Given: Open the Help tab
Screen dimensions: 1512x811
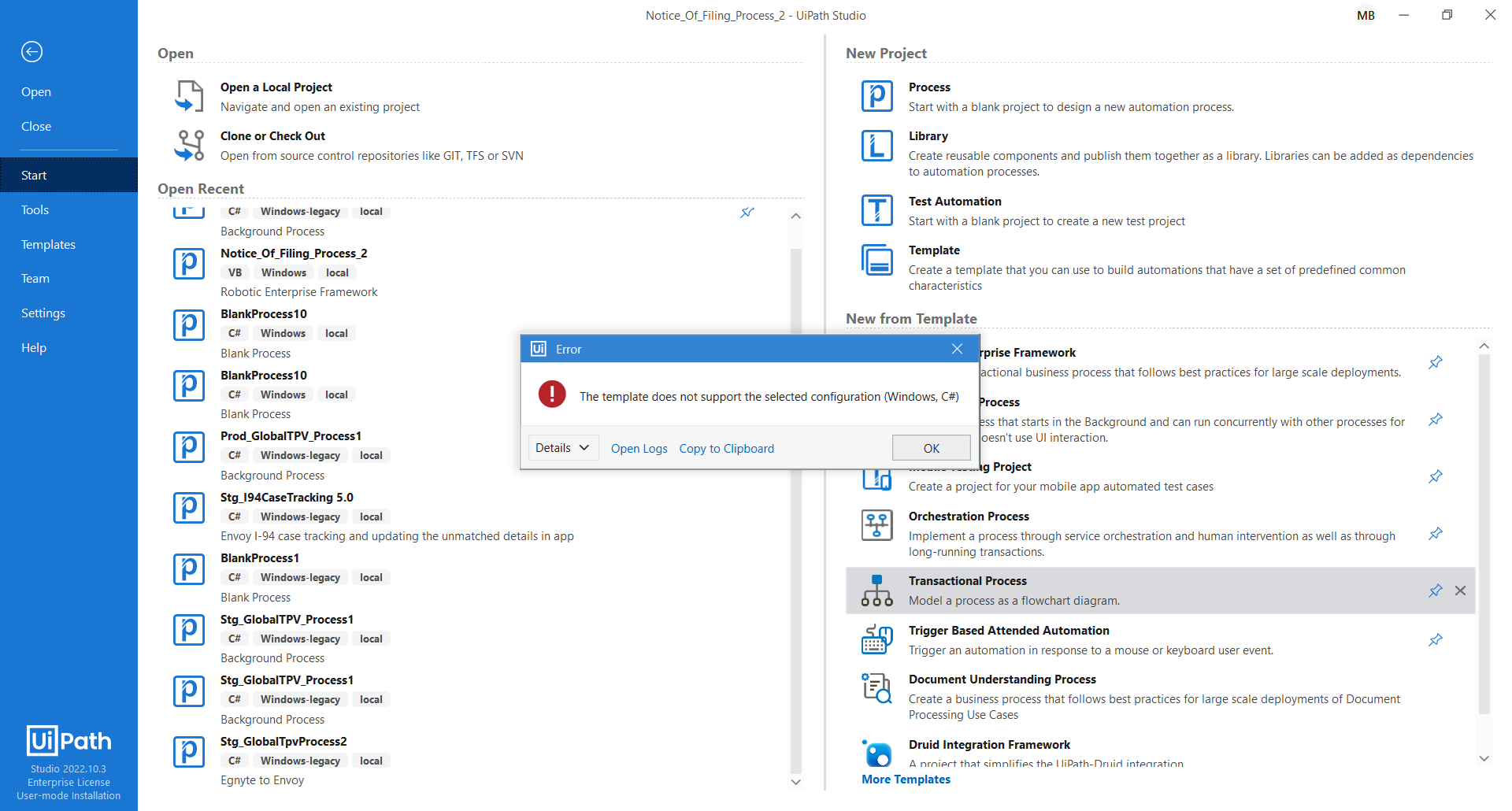Looking at the screenshot, I should (x=69, y=348).
